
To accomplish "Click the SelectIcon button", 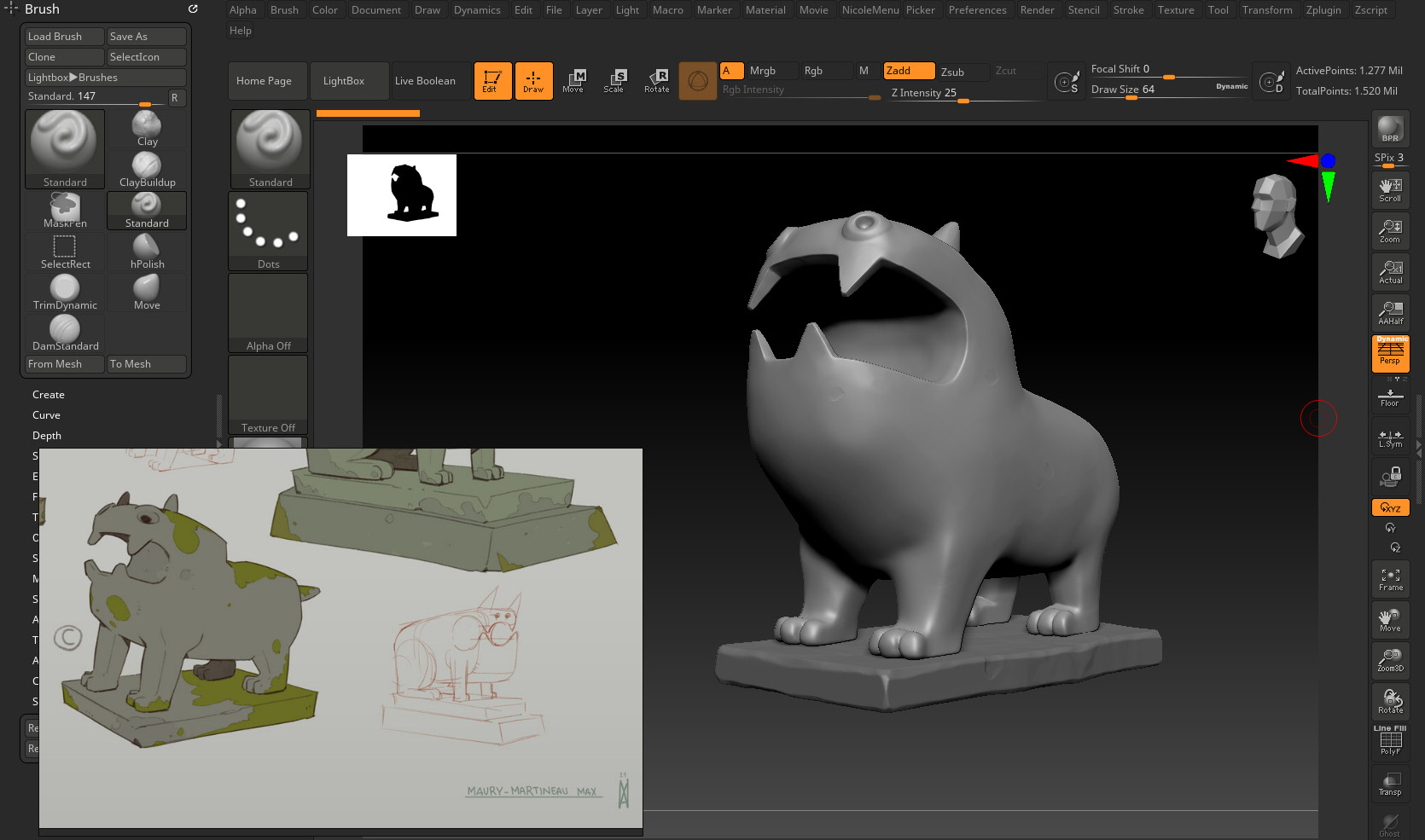I will [147, 57].
